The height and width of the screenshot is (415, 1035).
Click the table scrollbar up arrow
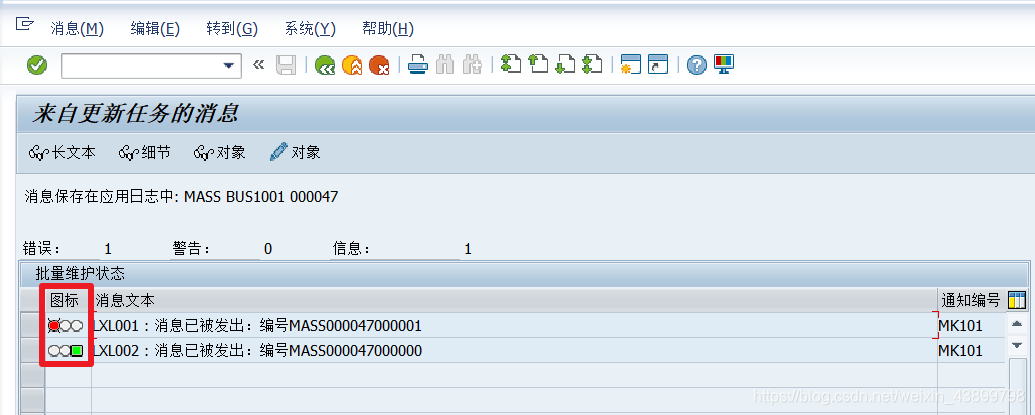(1017, 324)
